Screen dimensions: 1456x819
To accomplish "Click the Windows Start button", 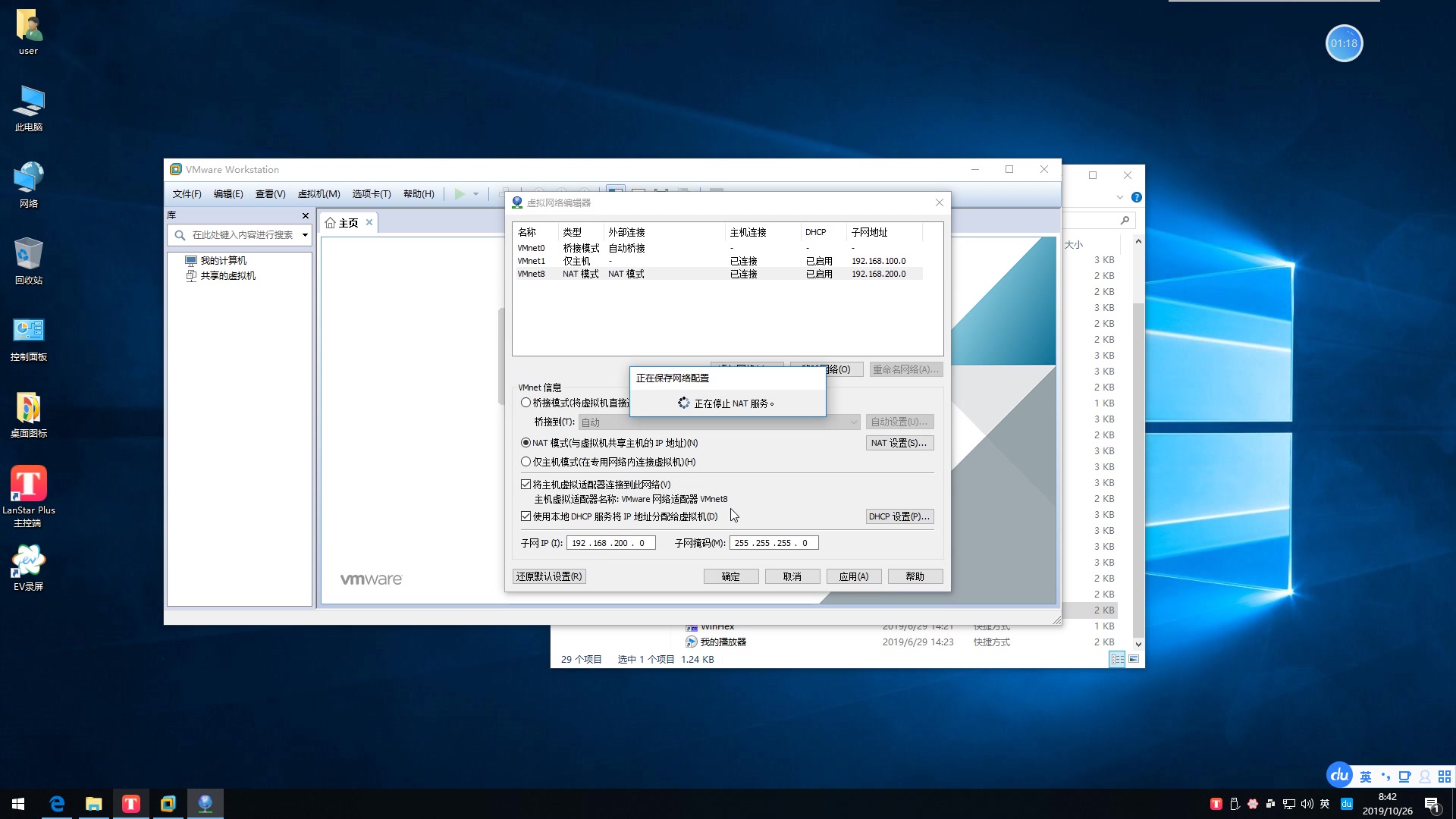I will pyautogui.click(x=18, y=804).
